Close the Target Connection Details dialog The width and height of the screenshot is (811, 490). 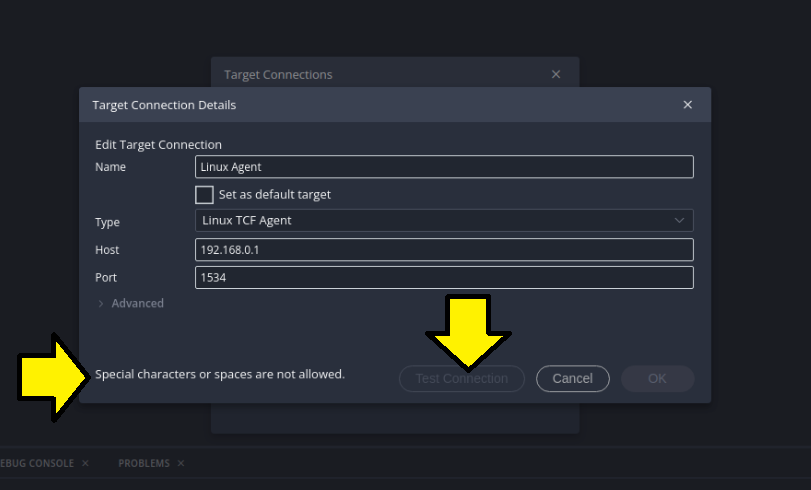click(687, 105)
